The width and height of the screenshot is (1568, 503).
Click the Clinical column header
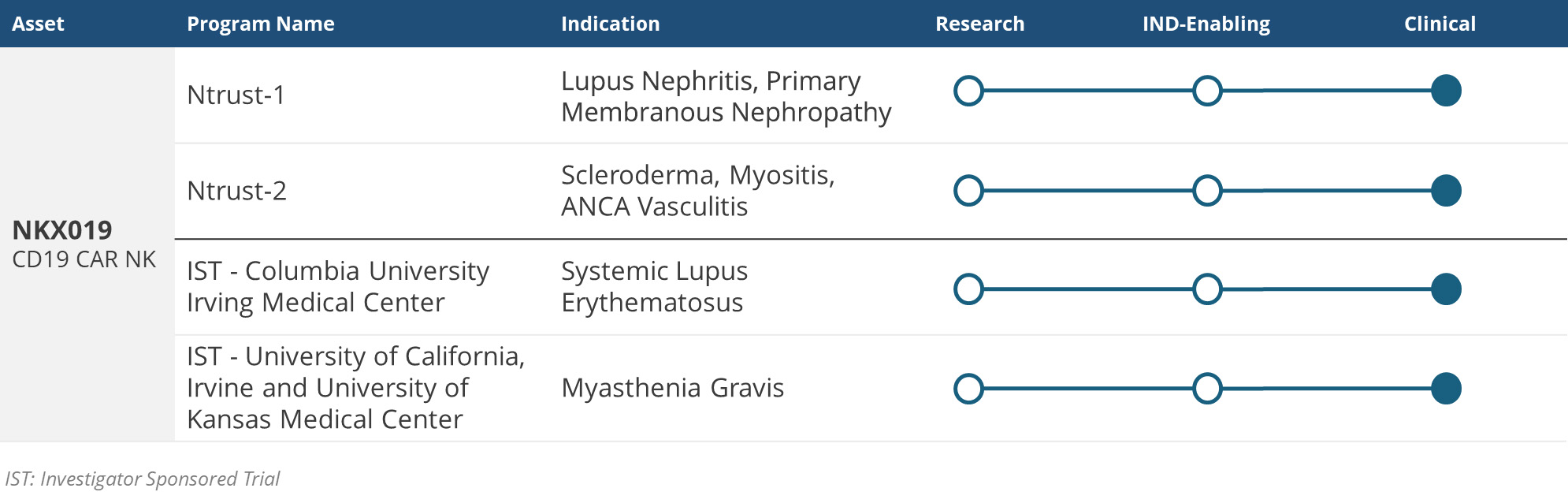1440,24
